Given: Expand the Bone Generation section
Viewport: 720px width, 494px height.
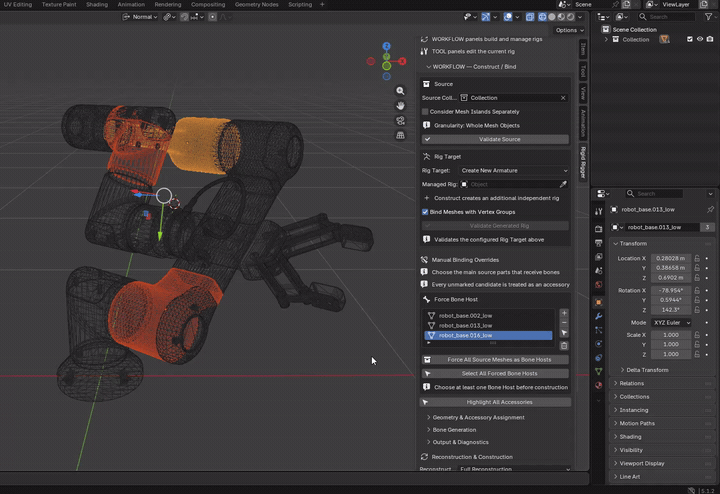Looking at the screenshot, I should [451, 430].
